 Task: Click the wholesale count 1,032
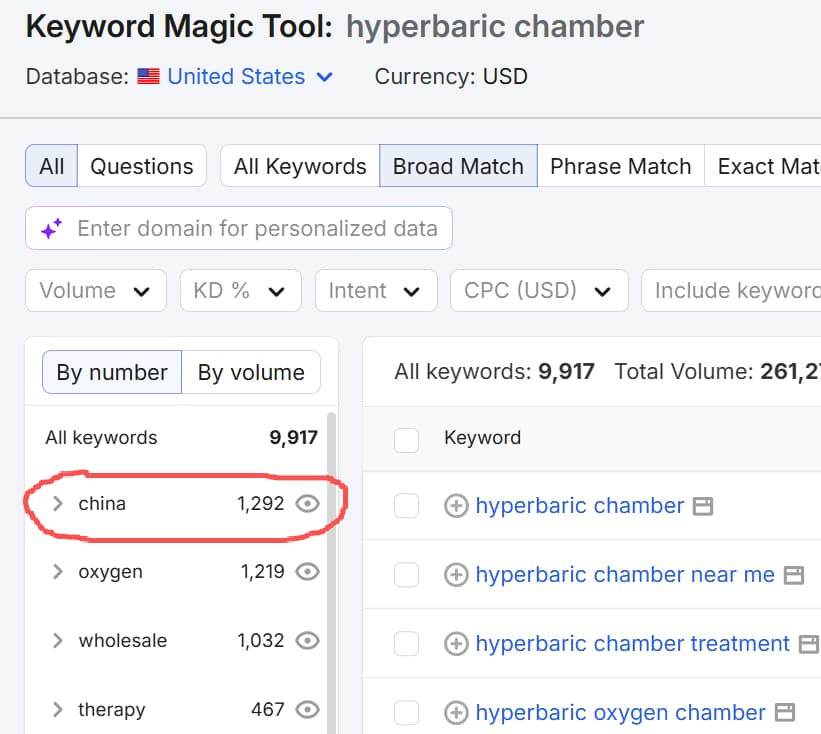coord(261,640)
